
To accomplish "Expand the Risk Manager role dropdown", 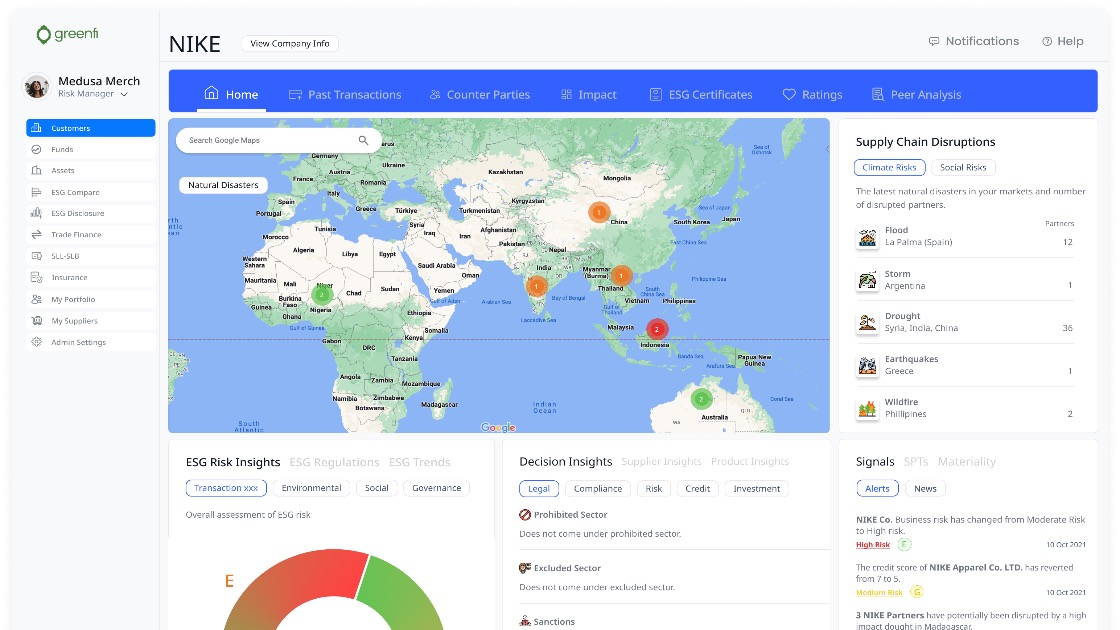I will click(124, 94).
